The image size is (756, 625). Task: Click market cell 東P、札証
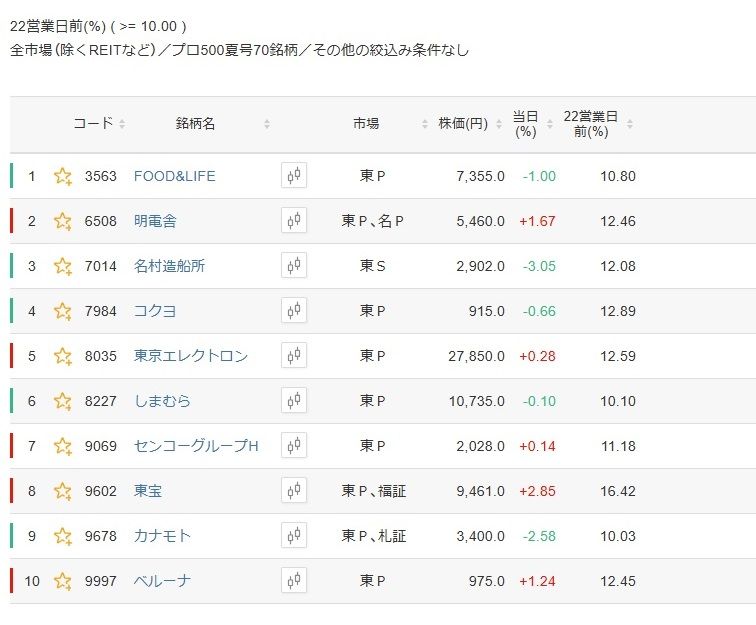pos(374,536)
